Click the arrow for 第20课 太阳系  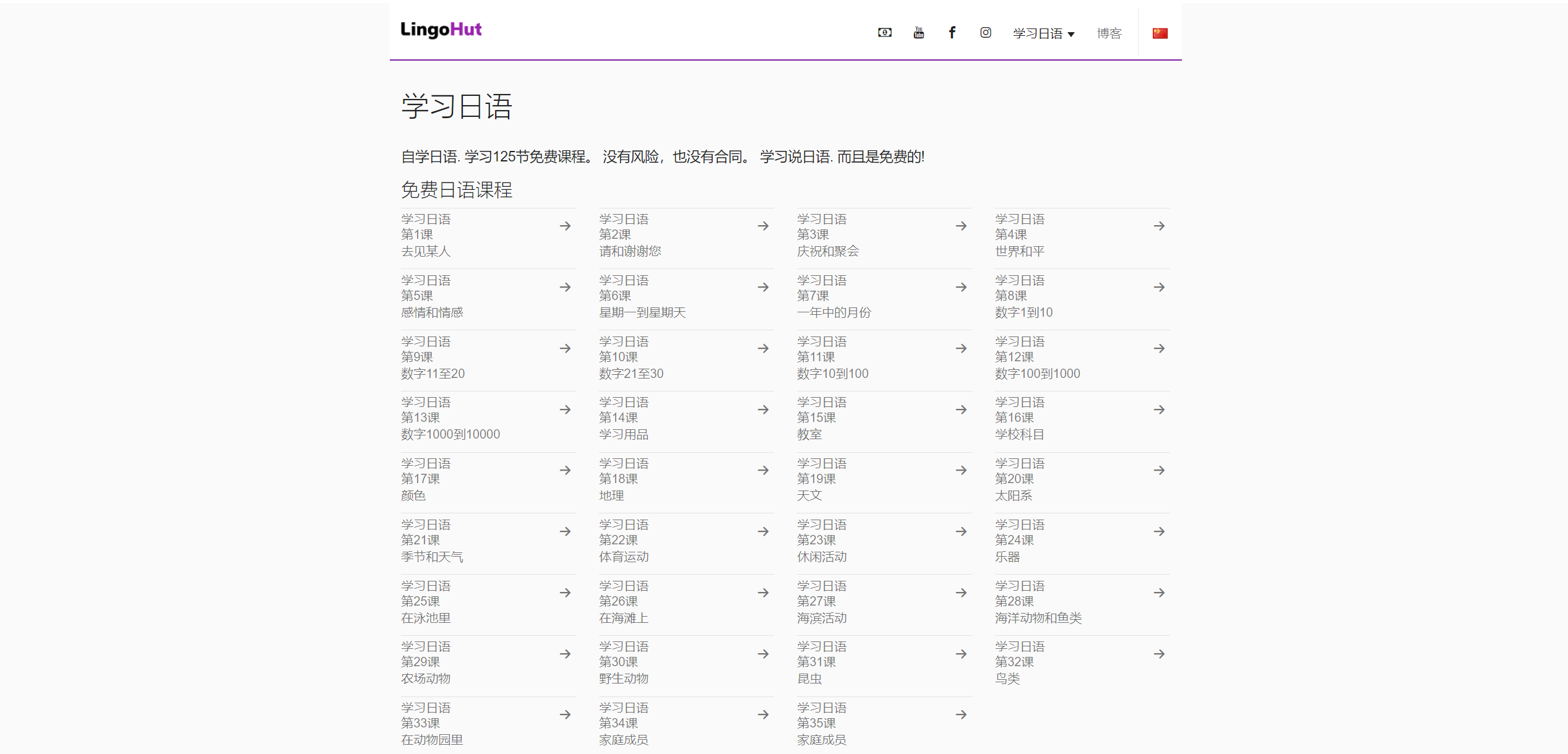(x=1159, y=470)
